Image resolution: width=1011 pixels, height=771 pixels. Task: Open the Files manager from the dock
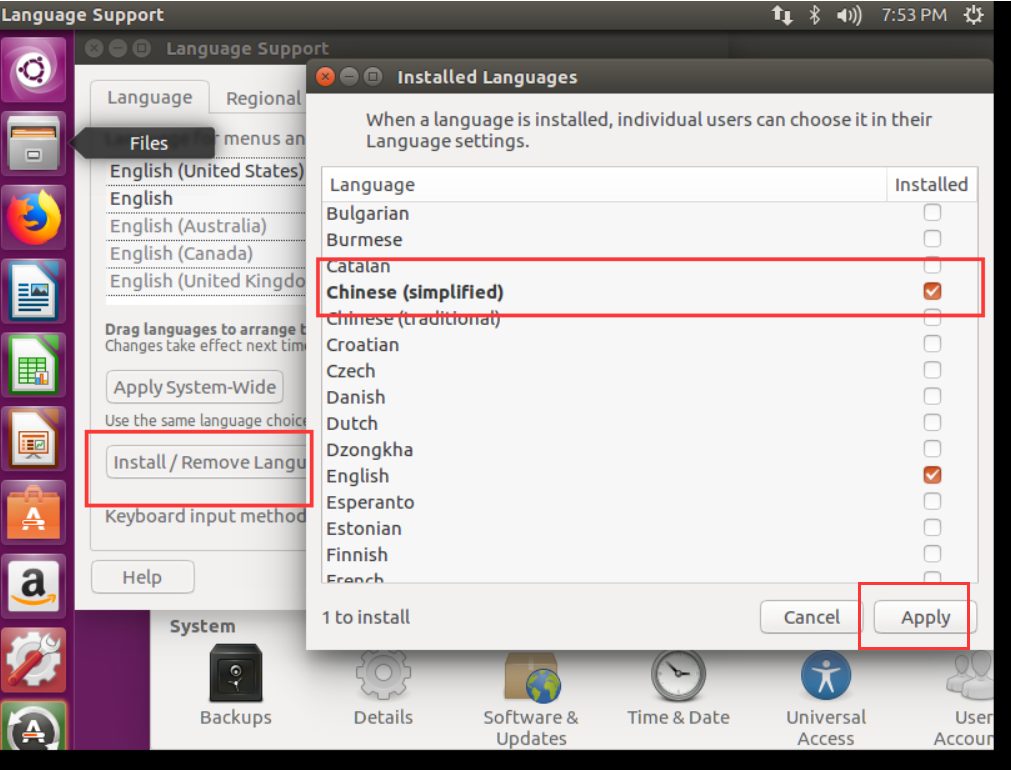[34, 143]
